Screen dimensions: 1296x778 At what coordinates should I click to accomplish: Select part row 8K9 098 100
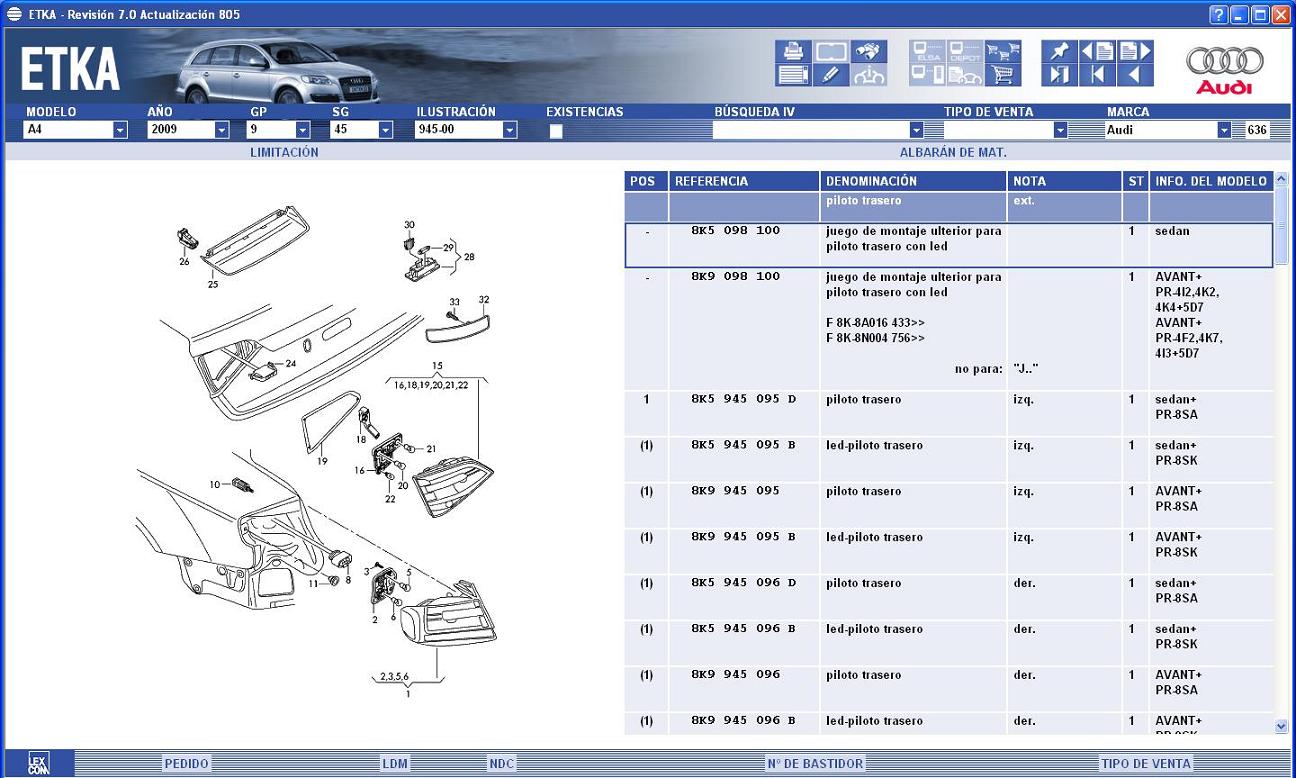tap(949, 329)
